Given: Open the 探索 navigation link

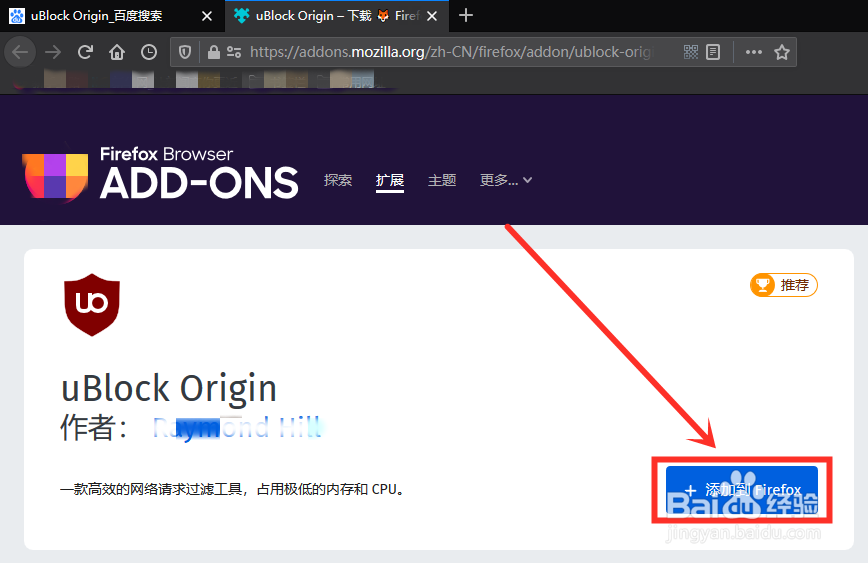Looking at the screenshot, I should (x=338, y=180).
